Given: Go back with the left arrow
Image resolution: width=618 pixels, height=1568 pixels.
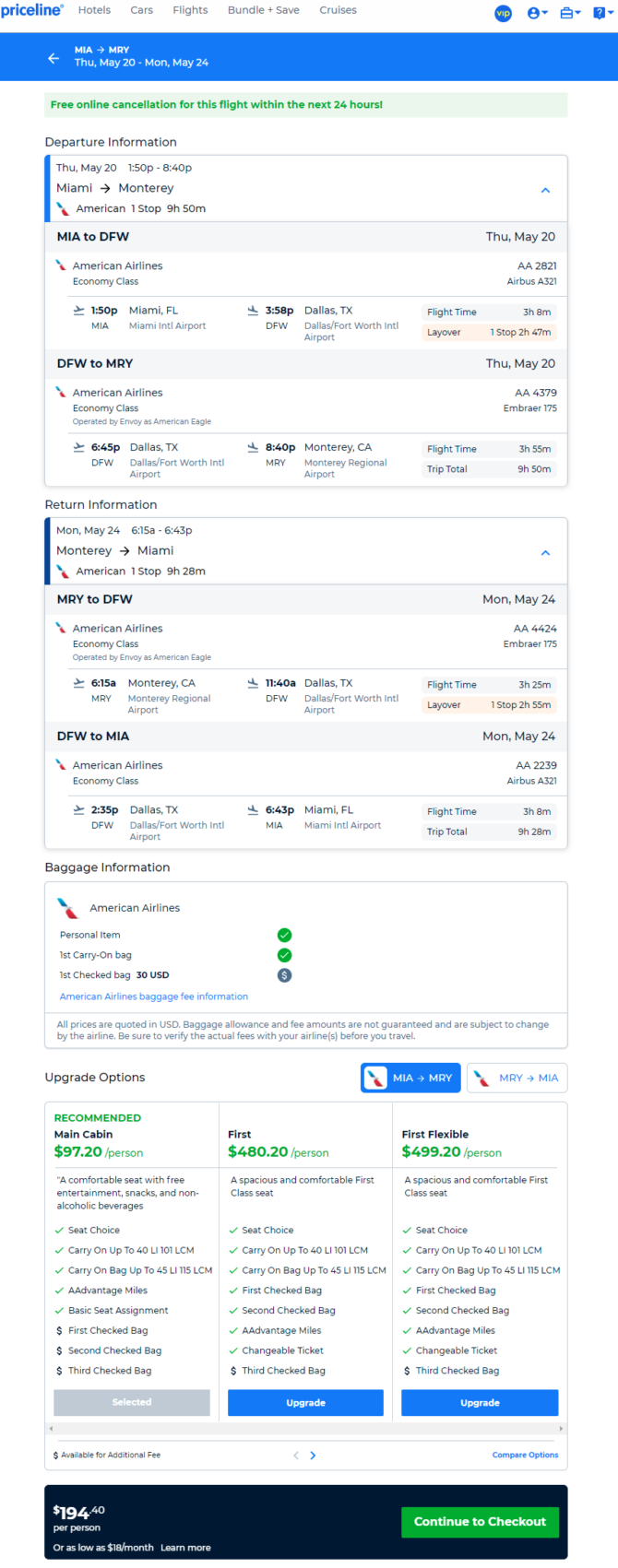Looking at the screenshot, I should [53, 58].
